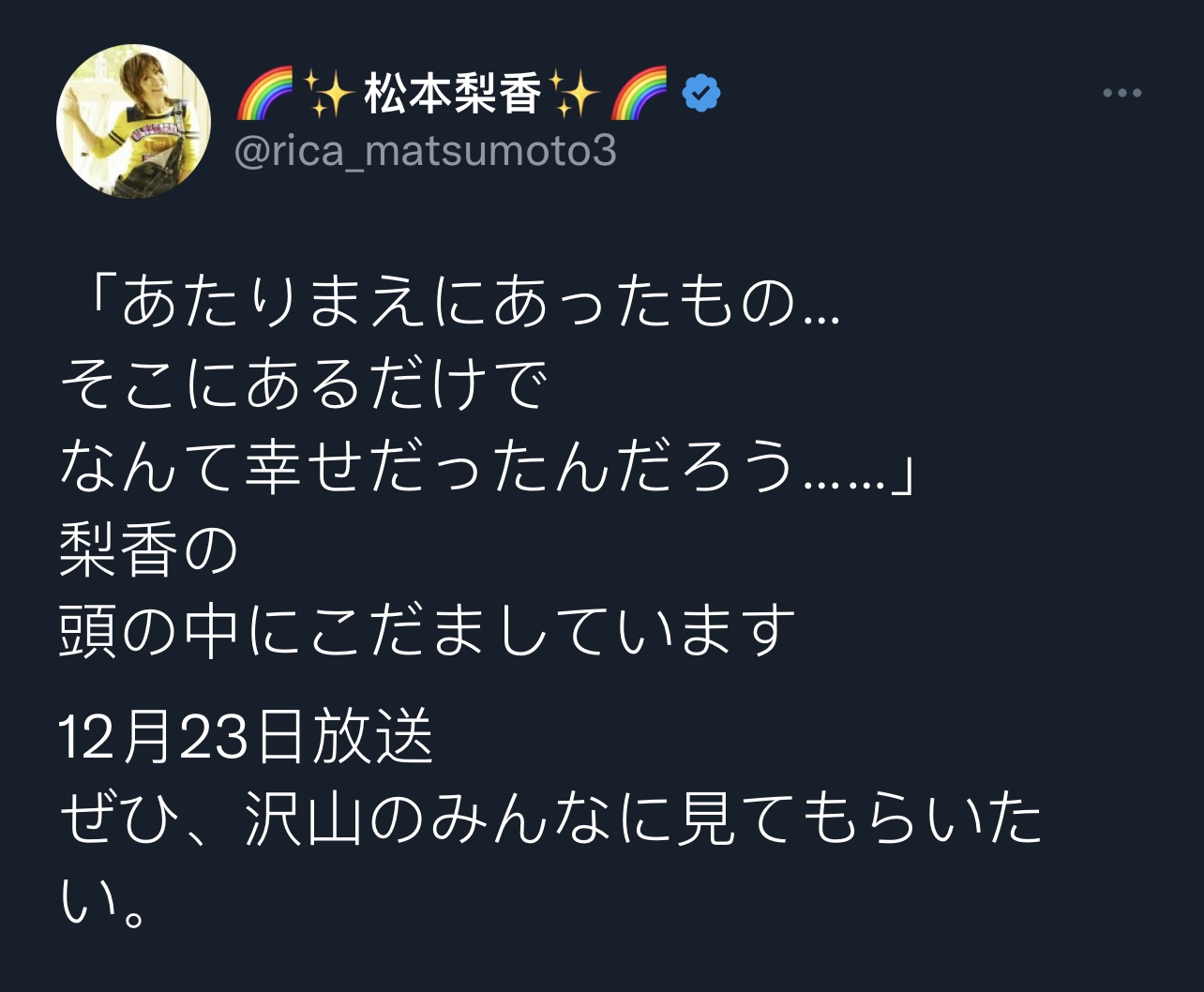Click the sparkles emoji right of 松本梨香
The width and height of the screenshot is (1204, 992).
pos(574,93)
